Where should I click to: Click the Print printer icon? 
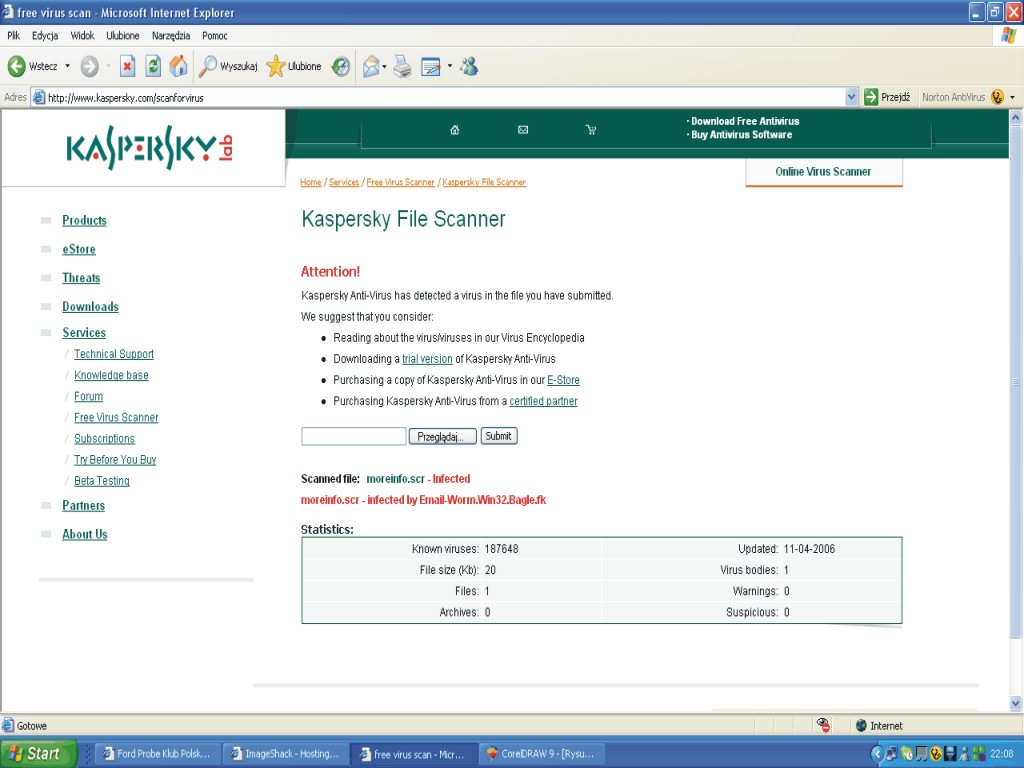402,66
